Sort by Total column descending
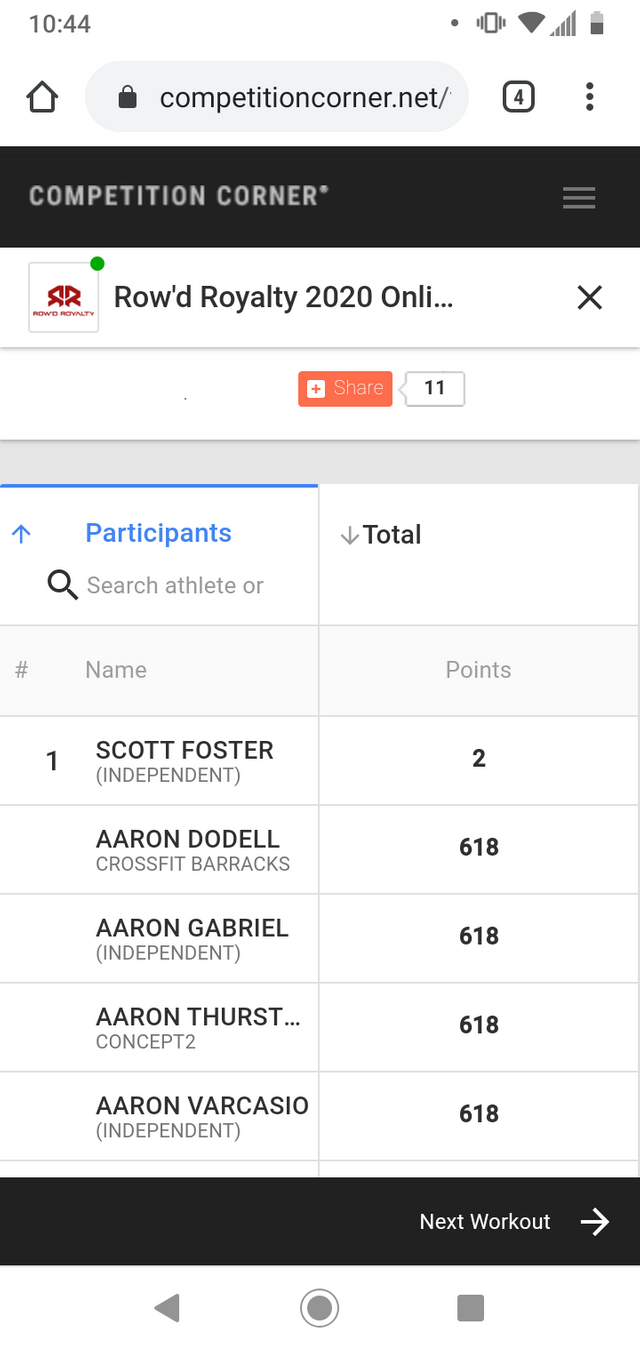 click(380, 535)
